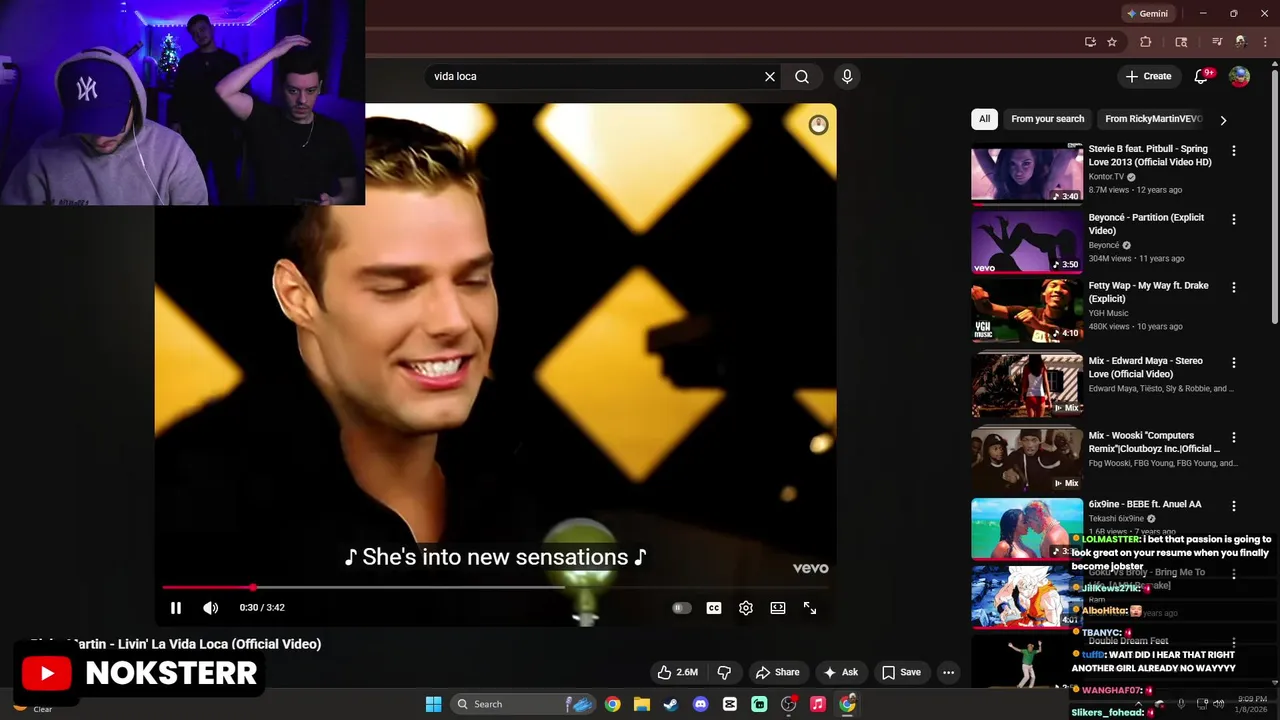The height and width of the screenshot is (720, 1280).
Task: Open the Windows Start menu
Action: coord(433,704)
